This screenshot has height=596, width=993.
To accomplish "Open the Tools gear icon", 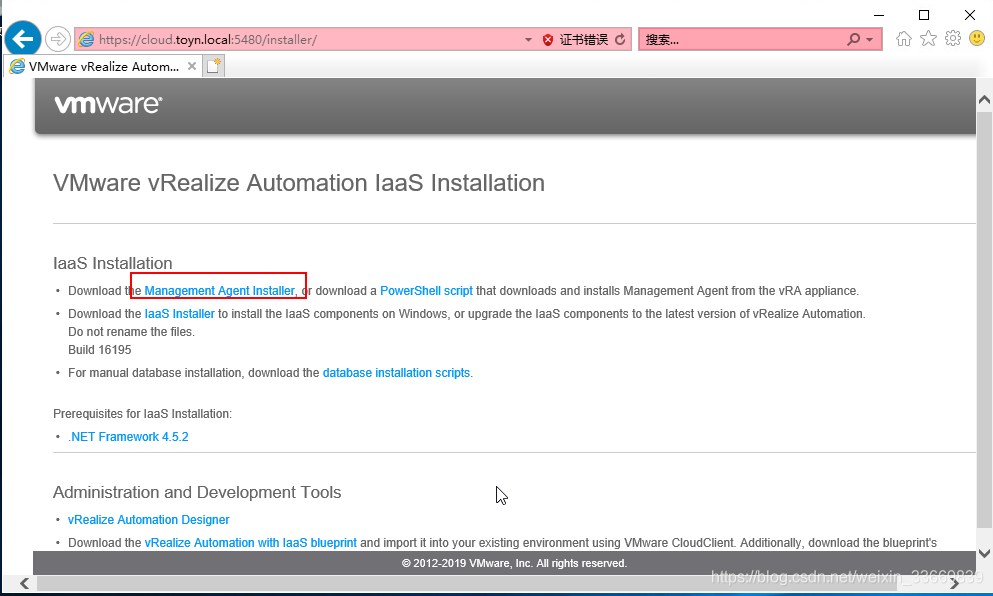I will 952,39.
